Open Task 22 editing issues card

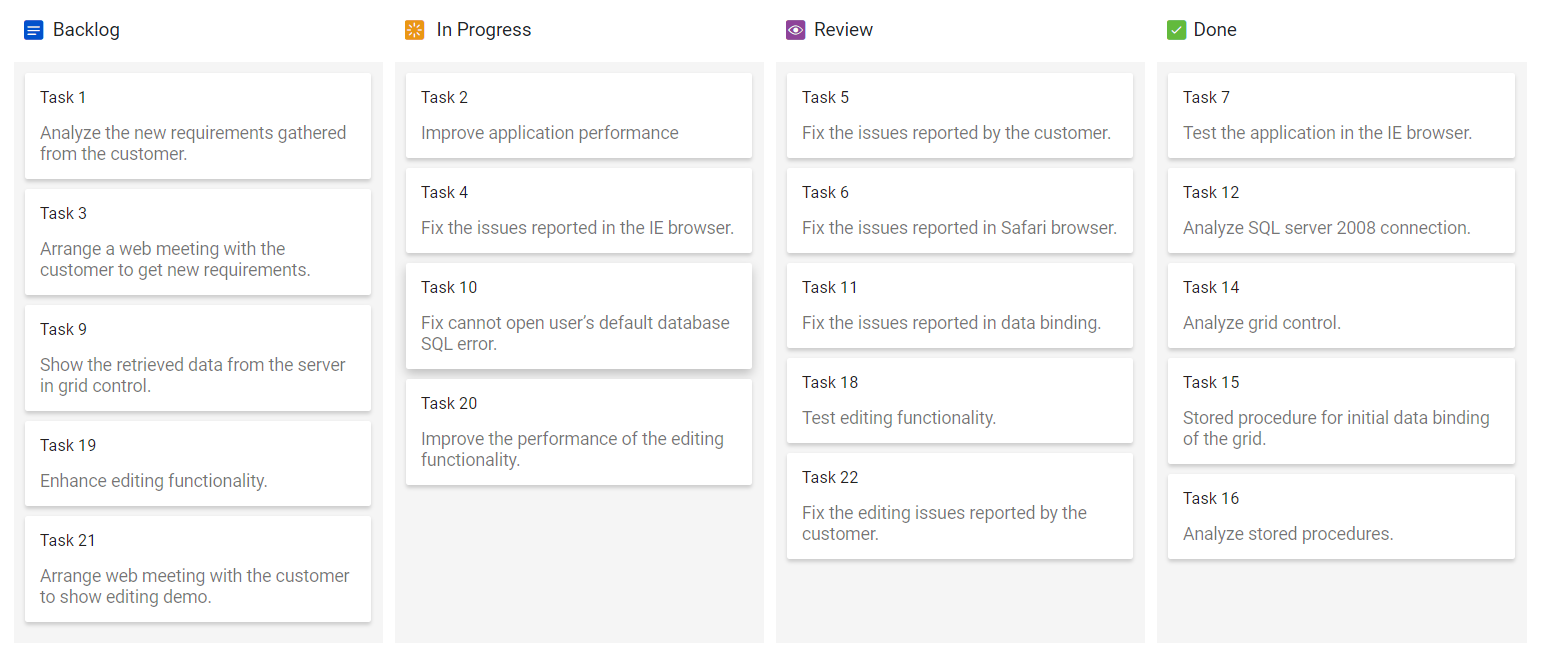coord(960,506)
